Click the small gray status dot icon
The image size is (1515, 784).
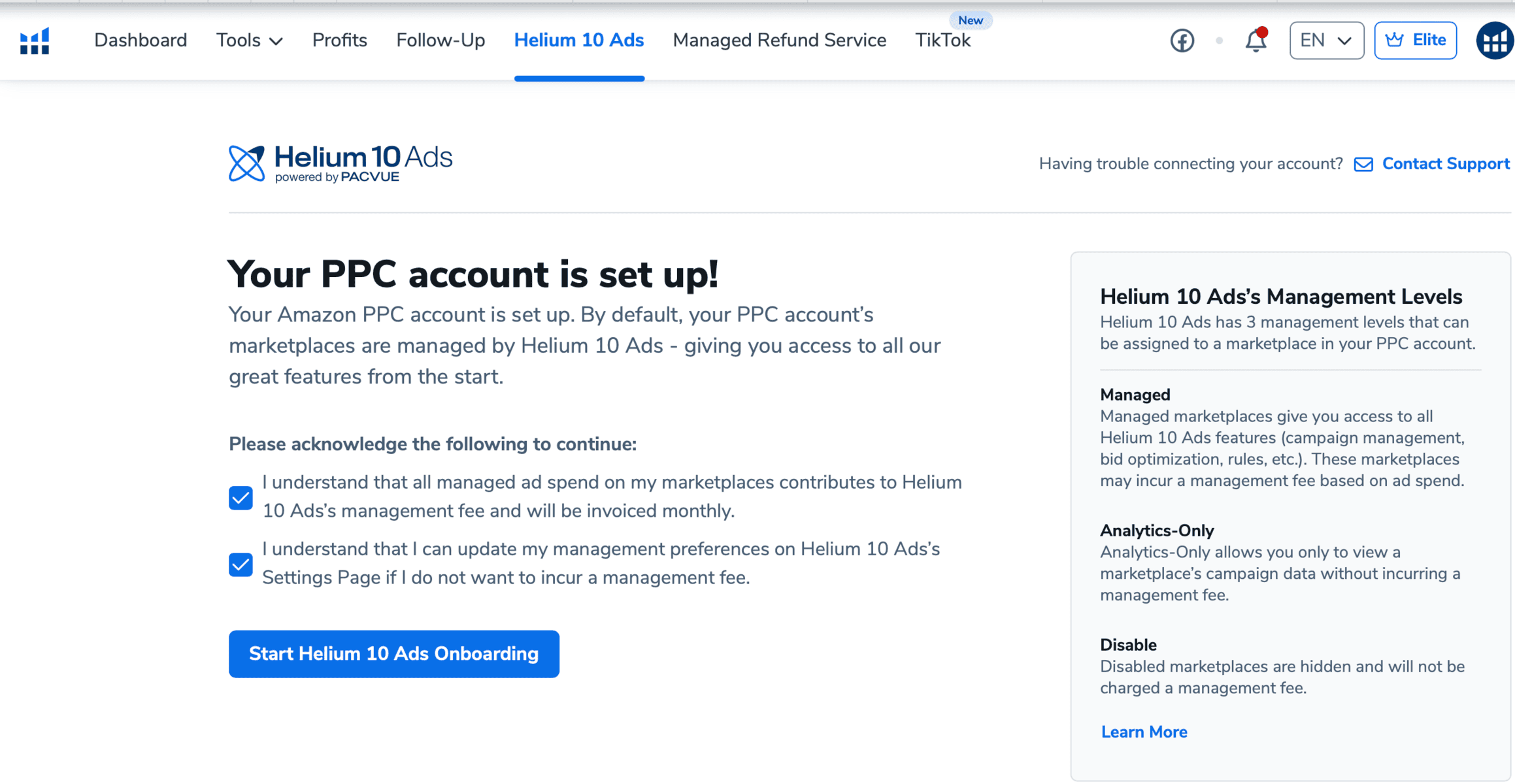[1219, 41]
